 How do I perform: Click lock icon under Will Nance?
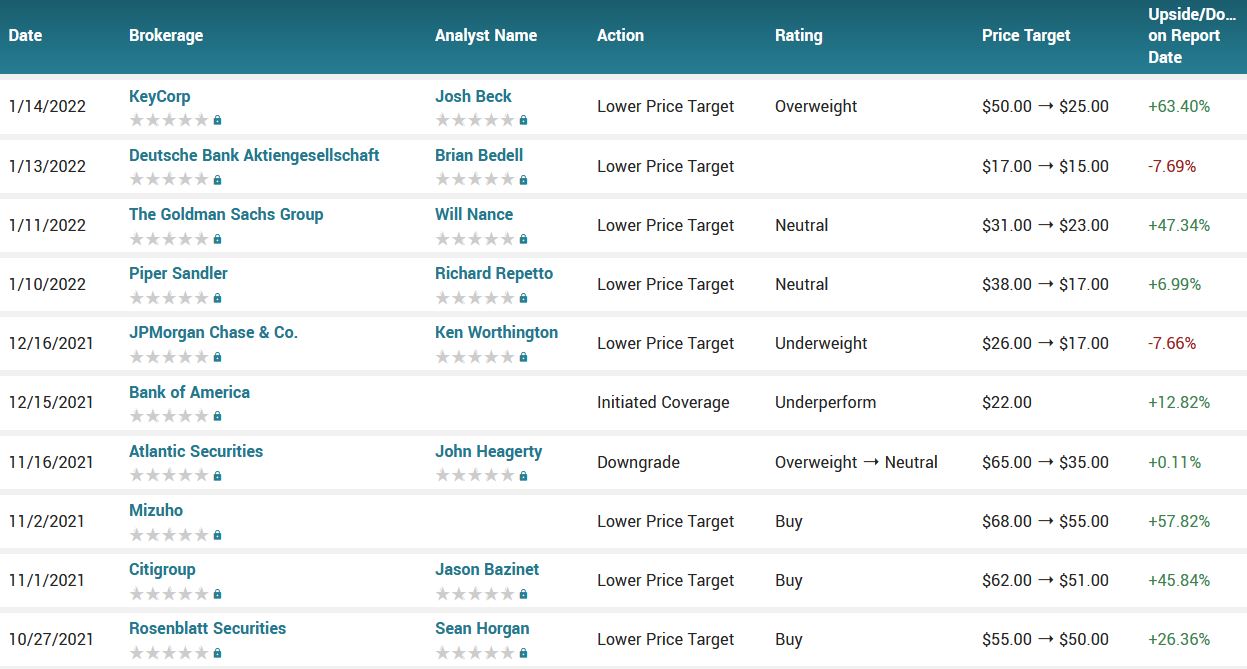[x=523, y=239]
